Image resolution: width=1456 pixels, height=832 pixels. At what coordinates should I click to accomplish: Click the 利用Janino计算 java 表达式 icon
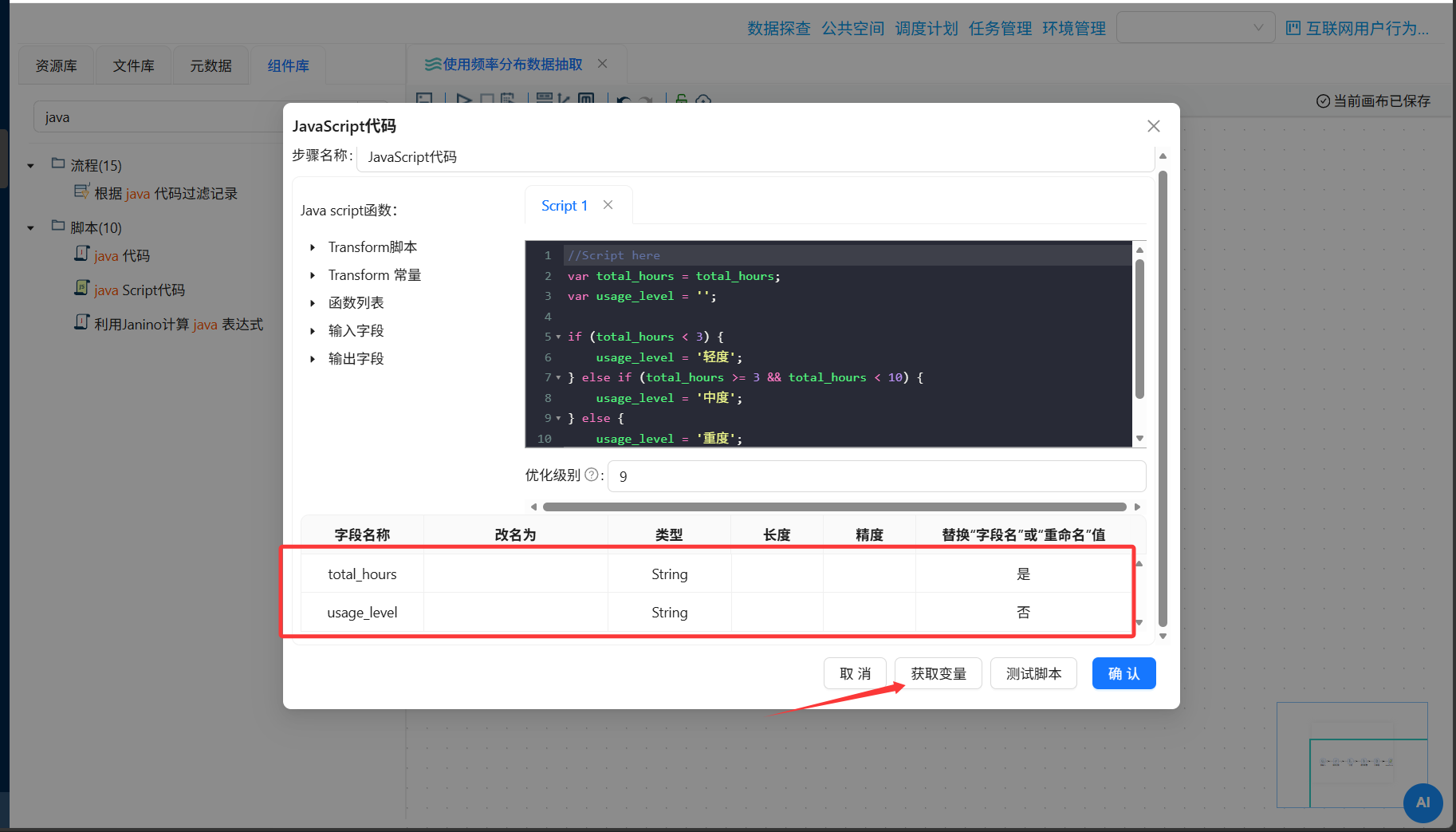click(x=81, y=322)
